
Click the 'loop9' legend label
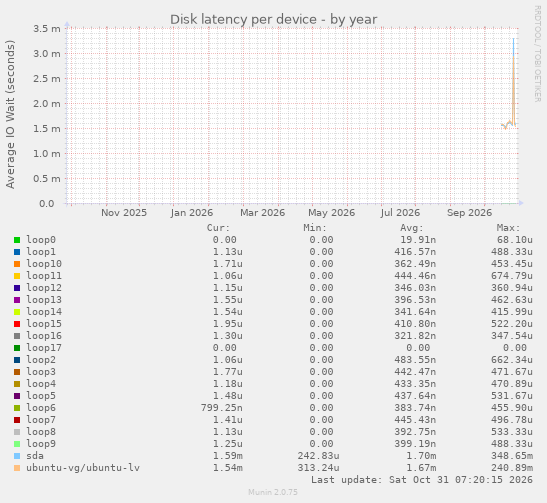(41, 444)
